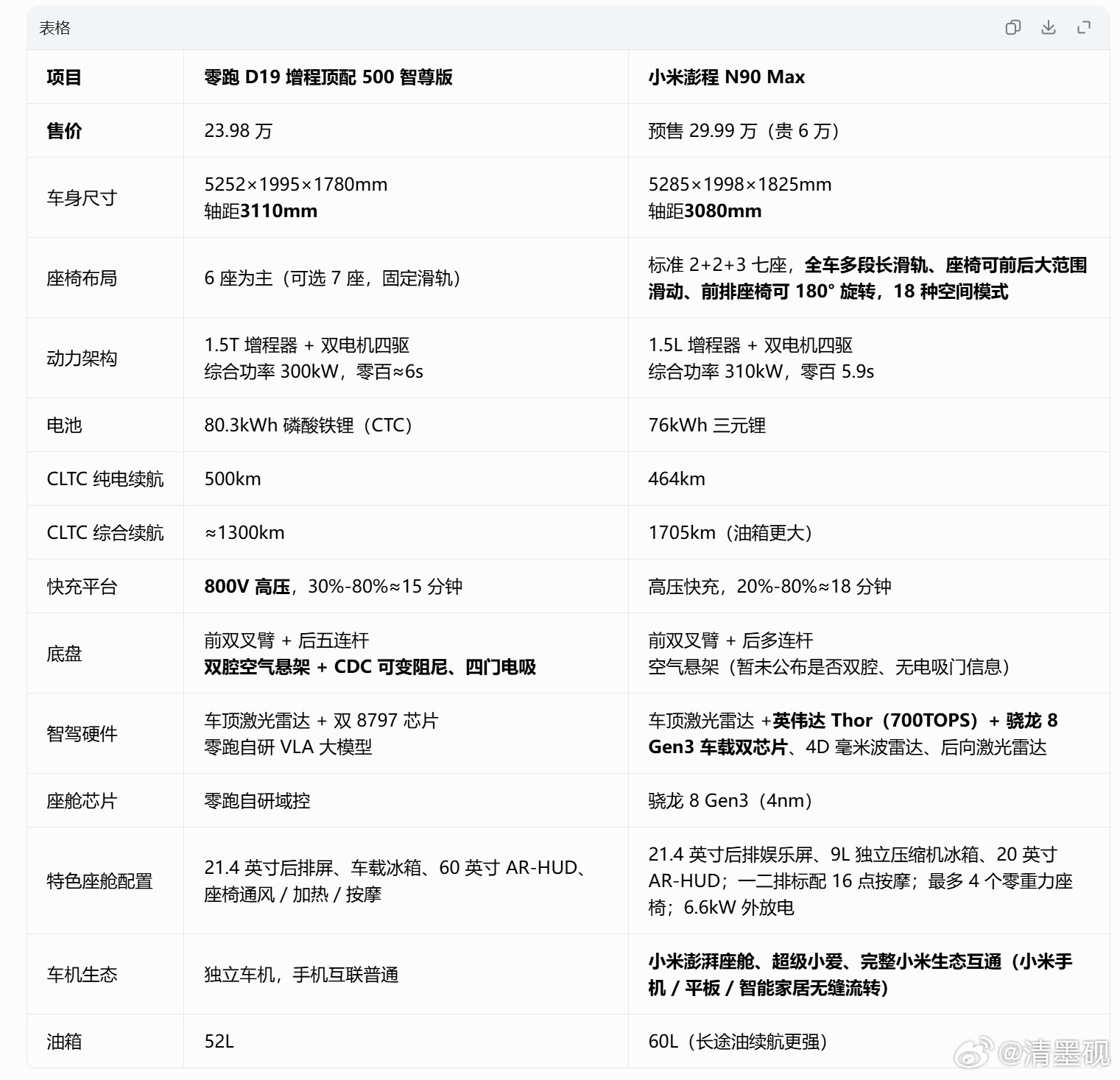This screenshot has height=1080, width=1120.
Task: Click the 表格 title label
Action: (x=54, y=28)
